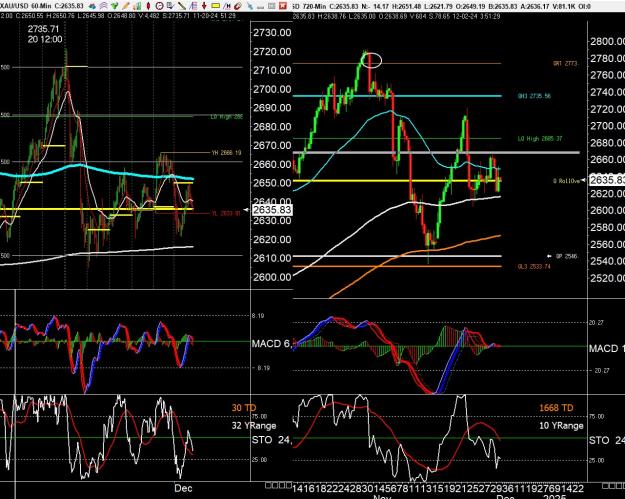Select the yellow rectangle drawing tool
Viewport: 625px width, 499px height.
tap(216, 6)
